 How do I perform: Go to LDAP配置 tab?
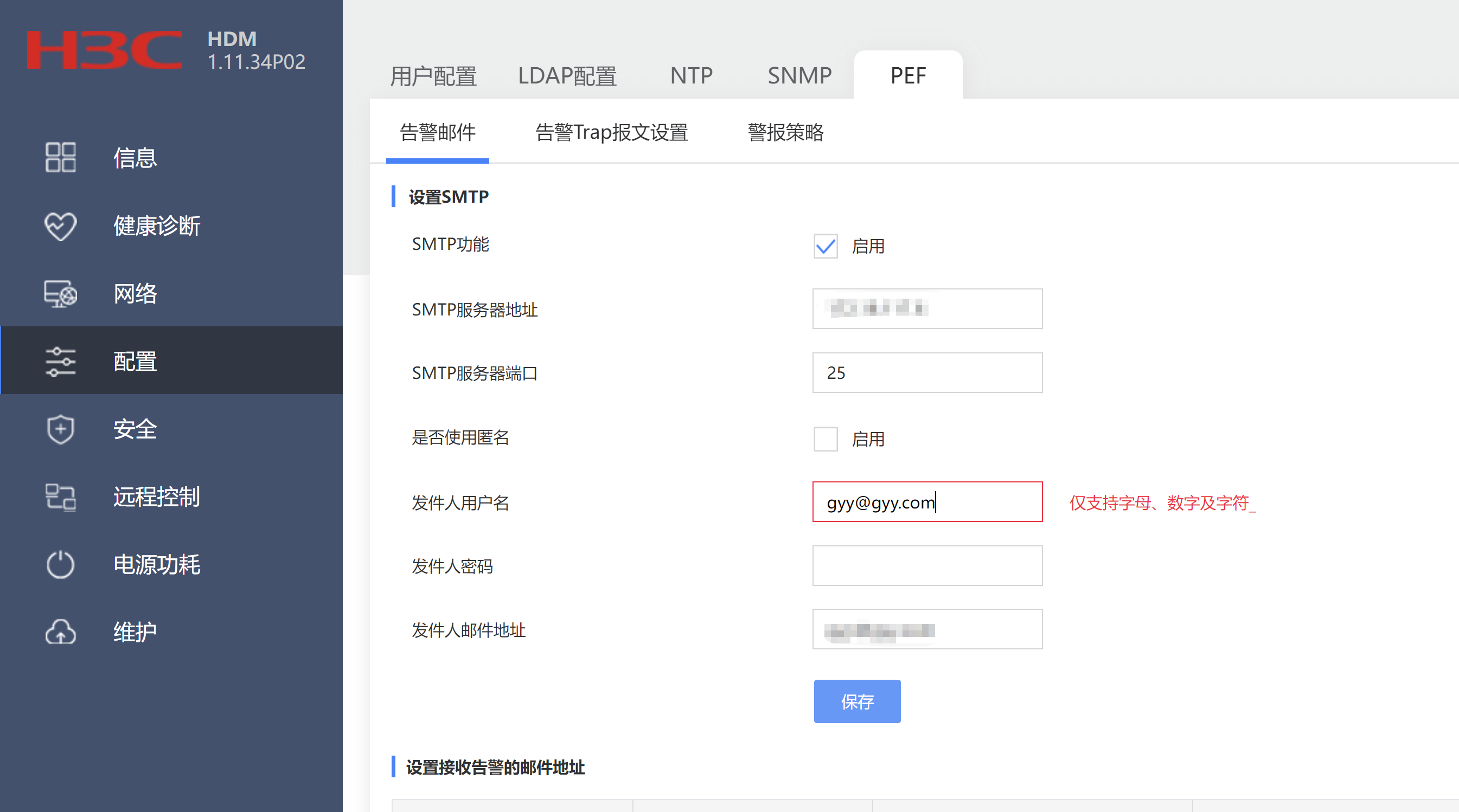click(x=567, y=75)
